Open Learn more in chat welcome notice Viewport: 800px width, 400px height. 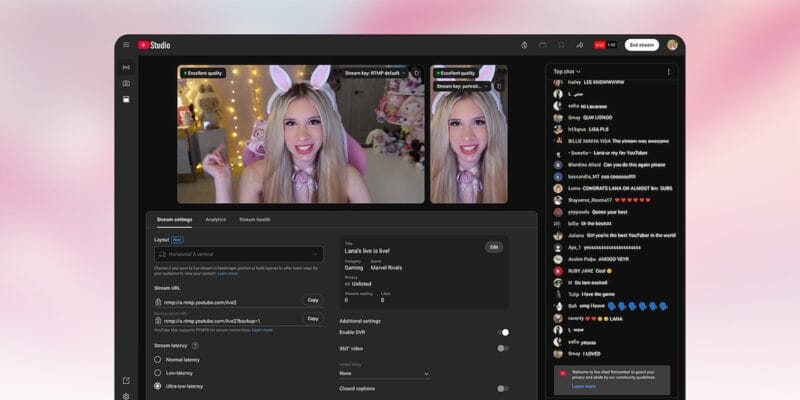point(583,386)
